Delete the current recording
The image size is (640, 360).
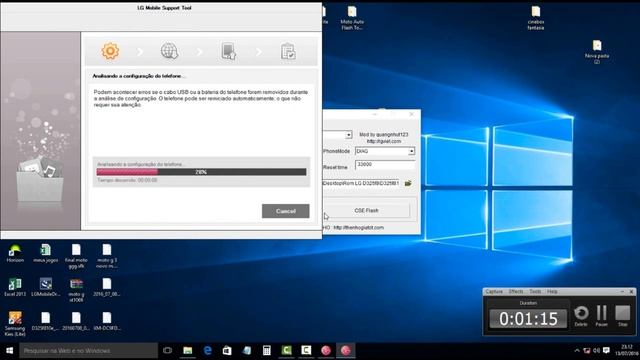[x=581, y=316]
